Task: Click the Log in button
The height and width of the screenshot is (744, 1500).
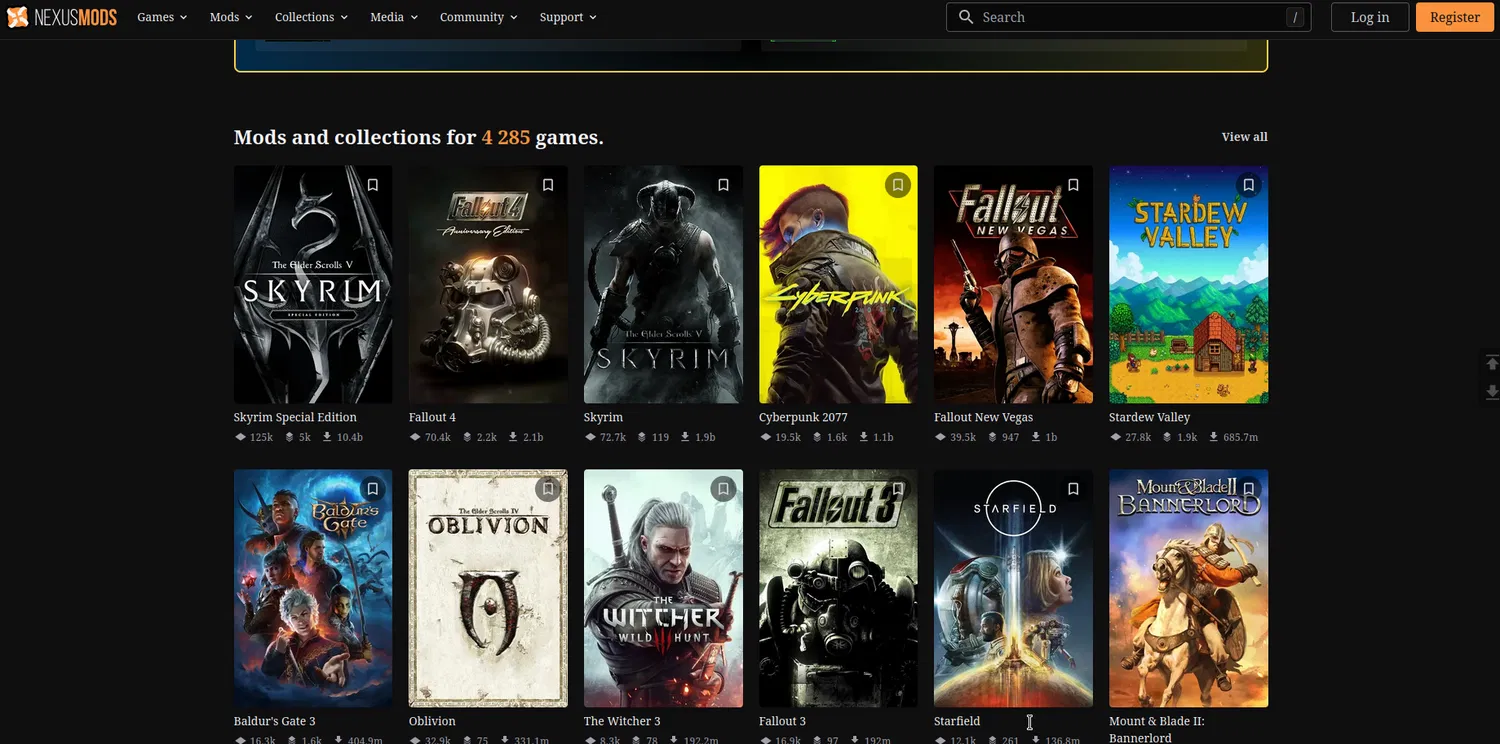Action: click(x=1370, y=17)
